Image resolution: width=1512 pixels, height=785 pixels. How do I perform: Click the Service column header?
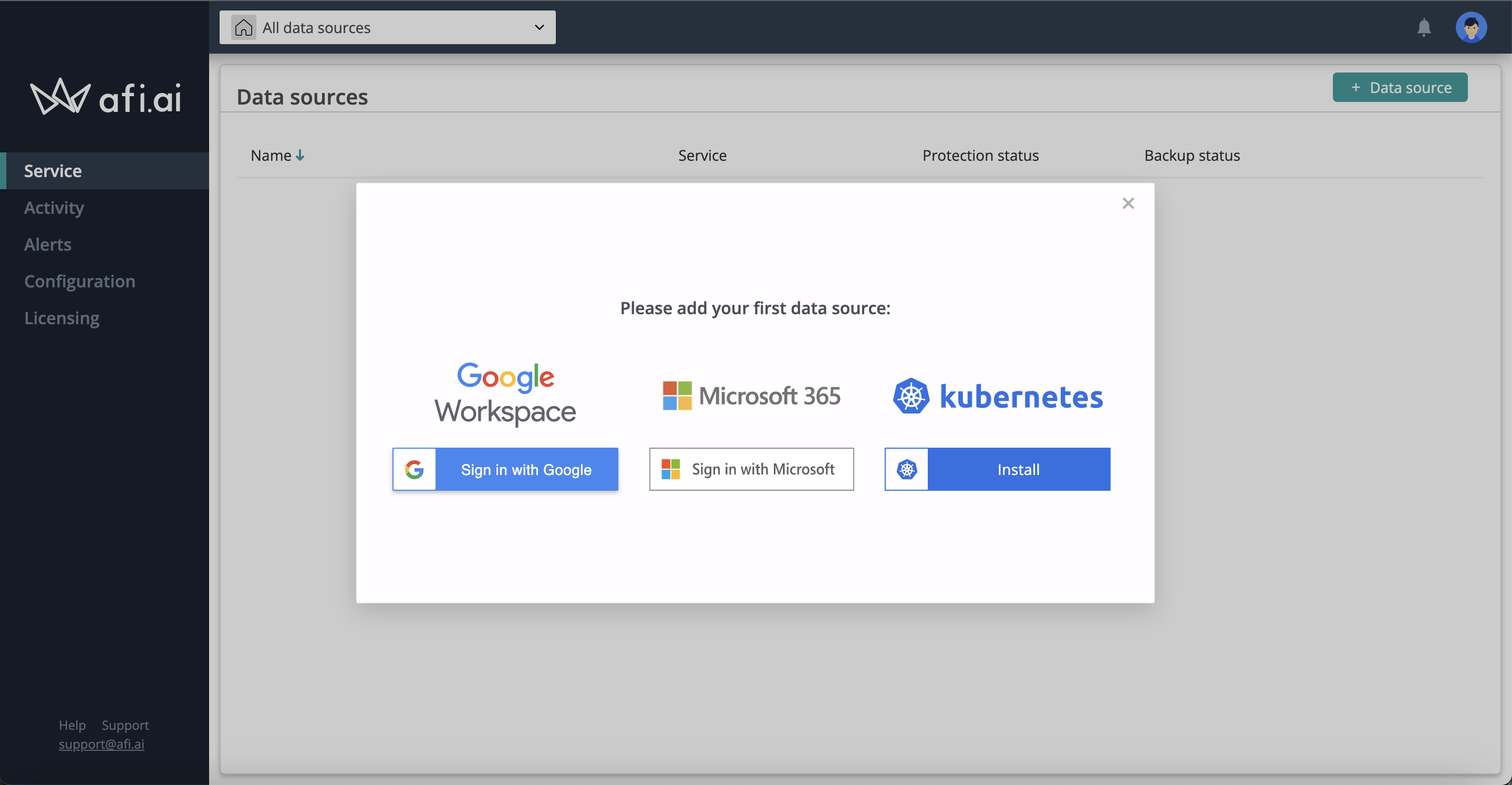click(x=702, y=156)
